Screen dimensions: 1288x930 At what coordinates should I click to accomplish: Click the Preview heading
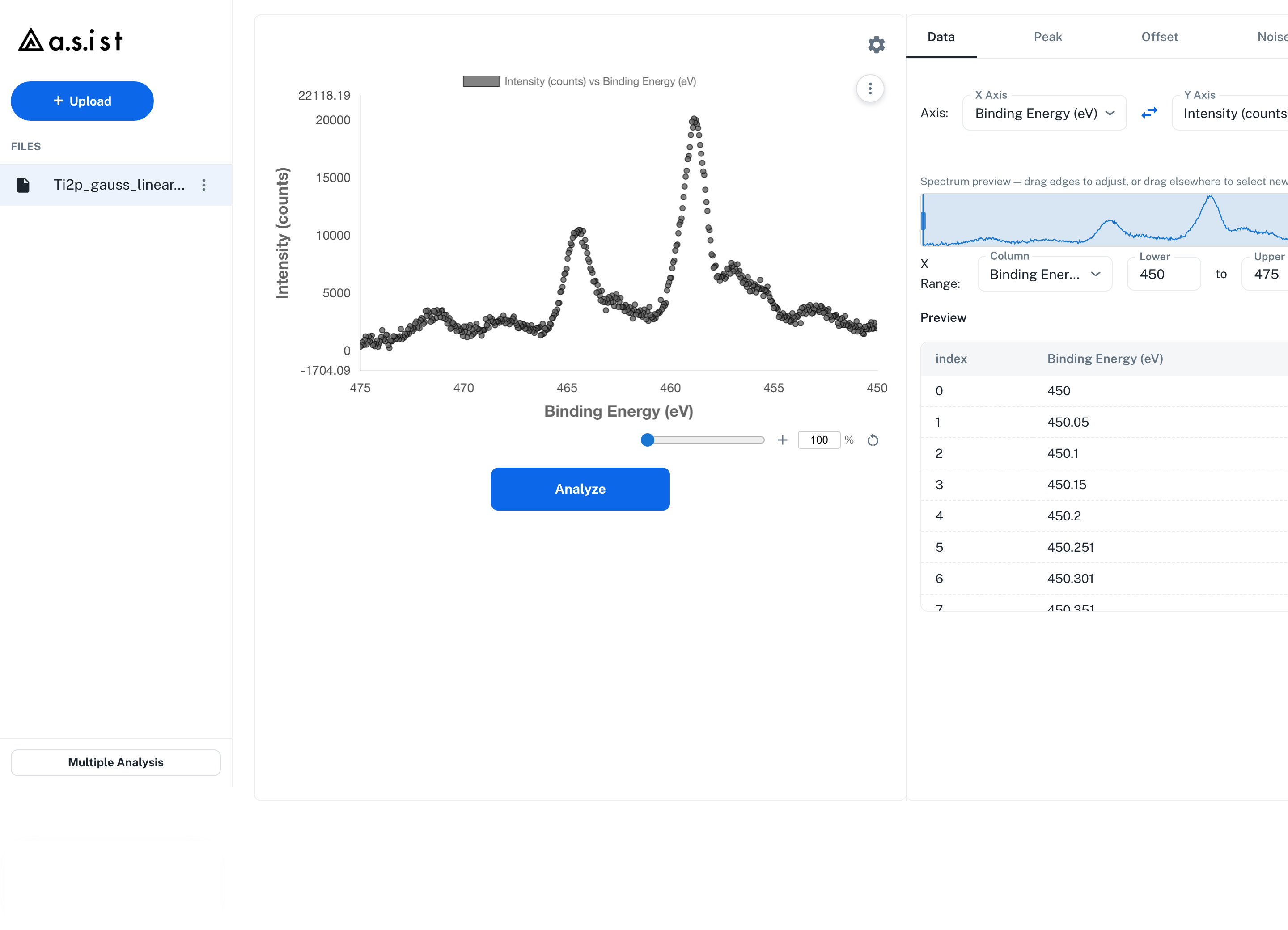[943, 318]
